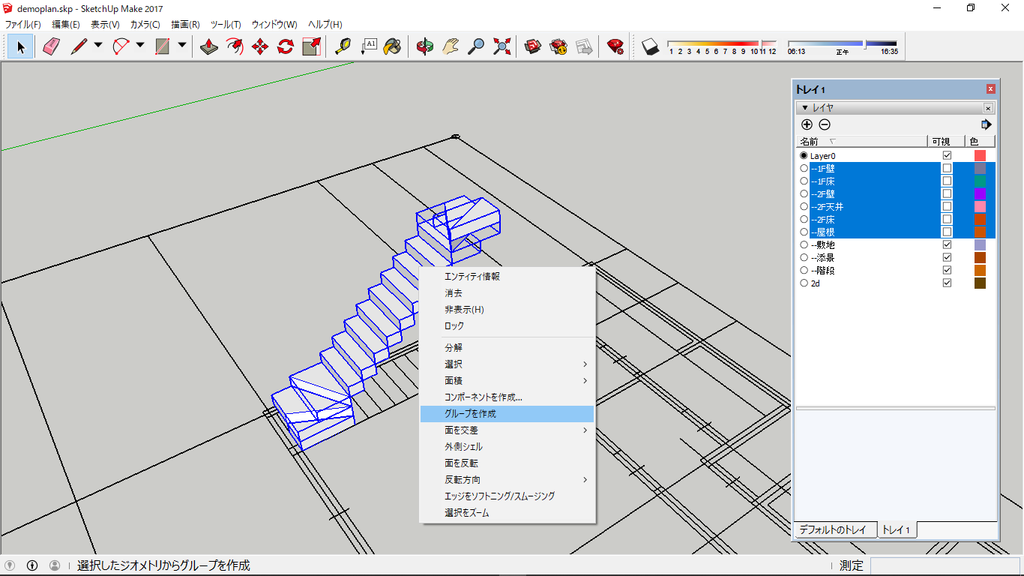Image resolution: width=1024 pixels, height=576 pixels.
Task: Click the Zoom Extents tool
Action: click(x=502, y=46)
